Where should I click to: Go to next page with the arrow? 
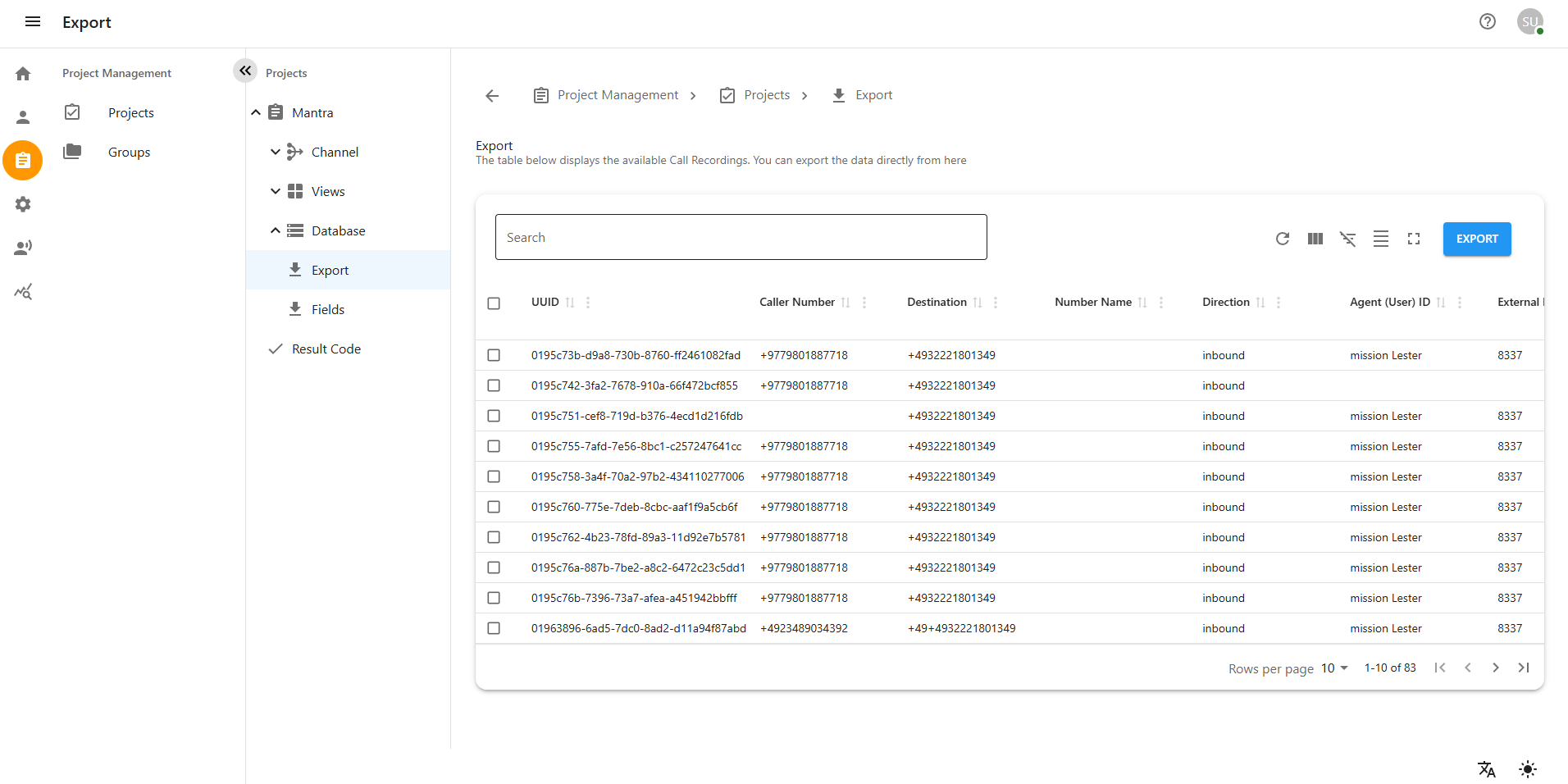(x=1495, y=668)
